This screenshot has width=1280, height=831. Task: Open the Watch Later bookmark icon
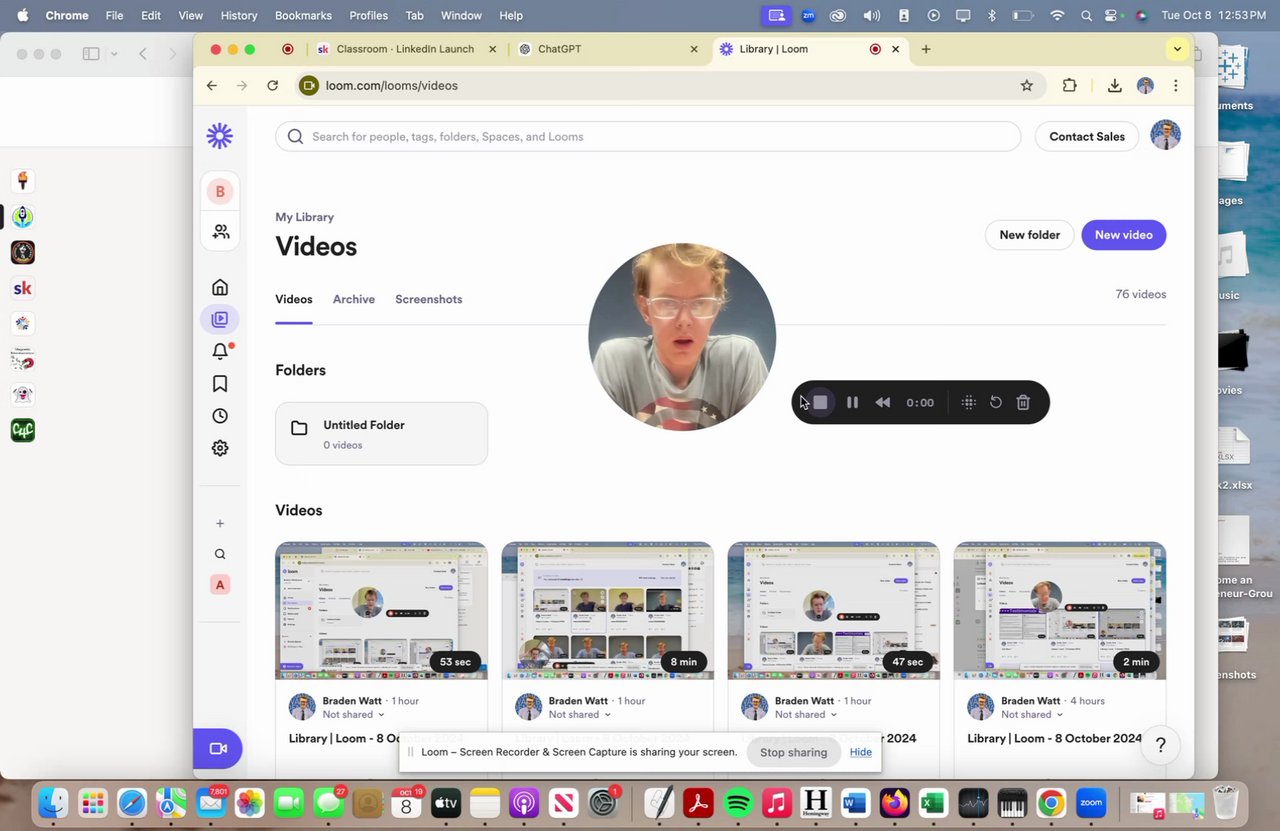pos(220,384)
